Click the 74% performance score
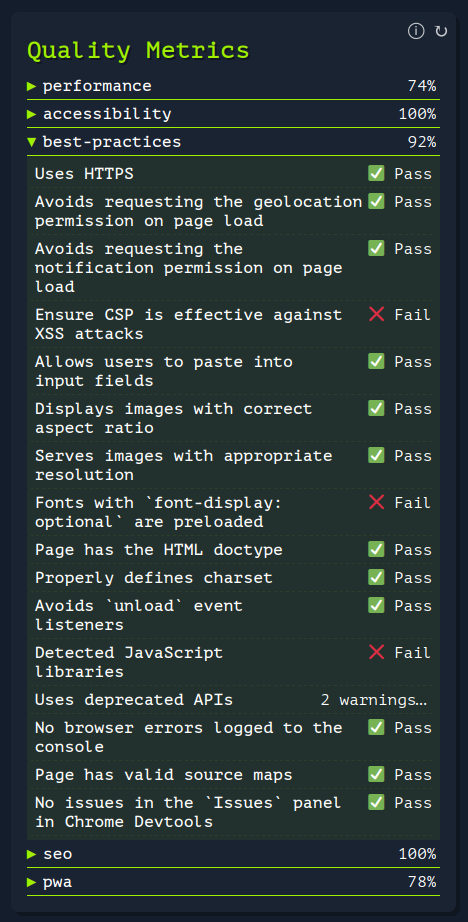 422,86
